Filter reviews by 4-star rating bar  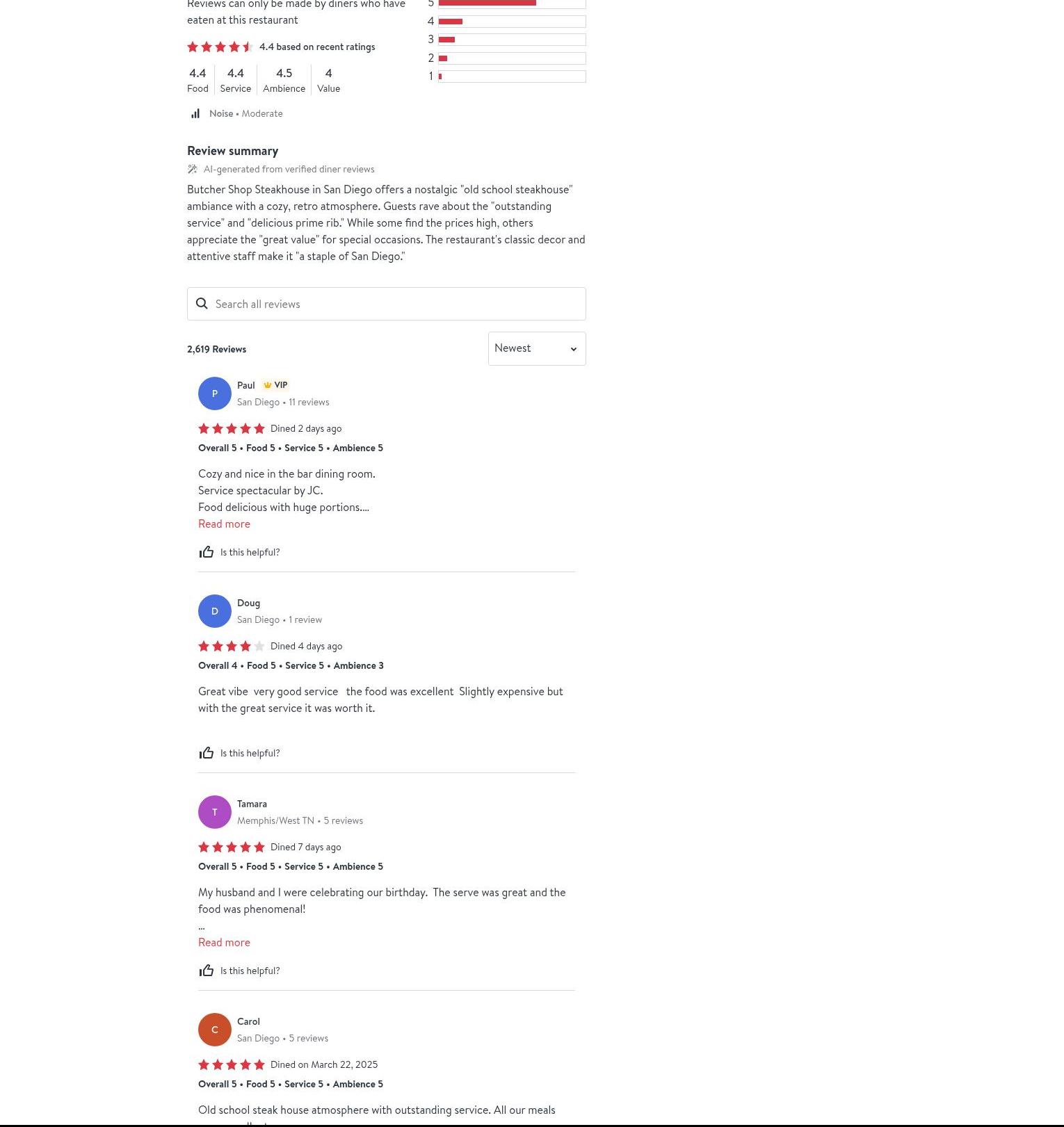(x=512, y=22)
